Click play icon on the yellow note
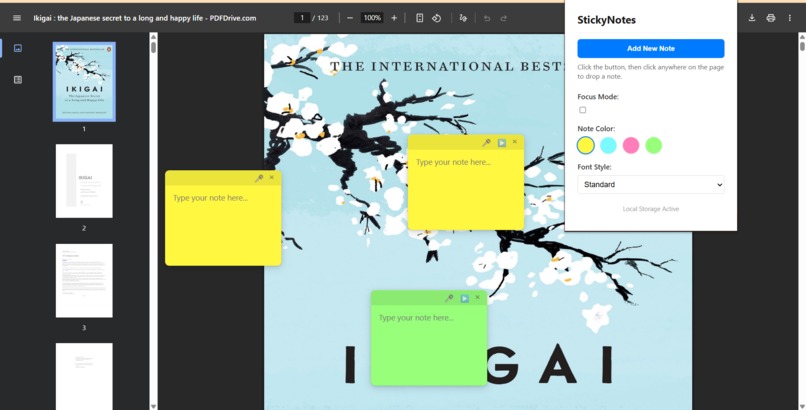 [502, 142]
